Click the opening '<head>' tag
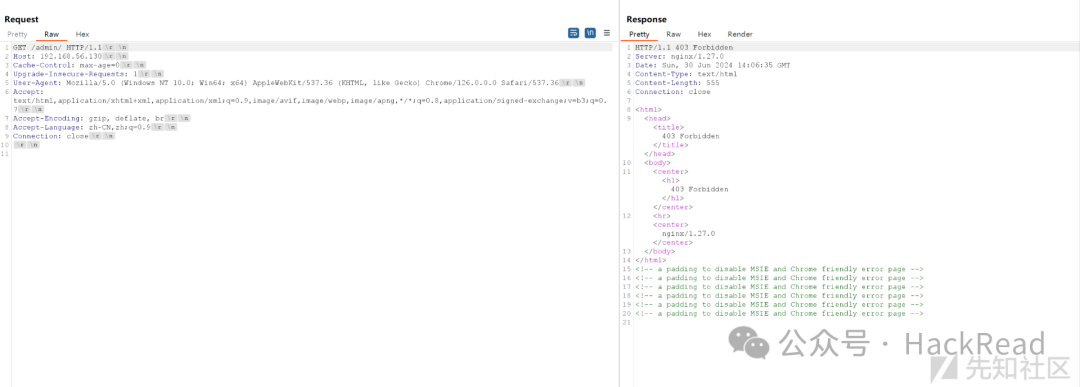The image size is (1080, 387). pyautogui.click(x=657, y=118)
